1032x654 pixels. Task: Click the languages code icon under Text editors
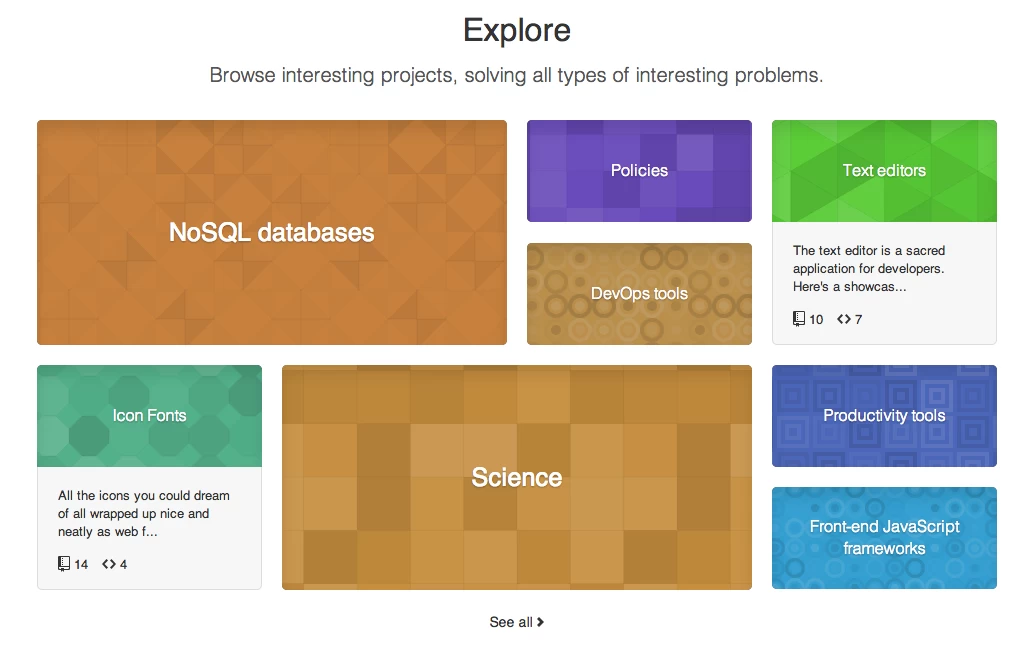click(844, 319)
